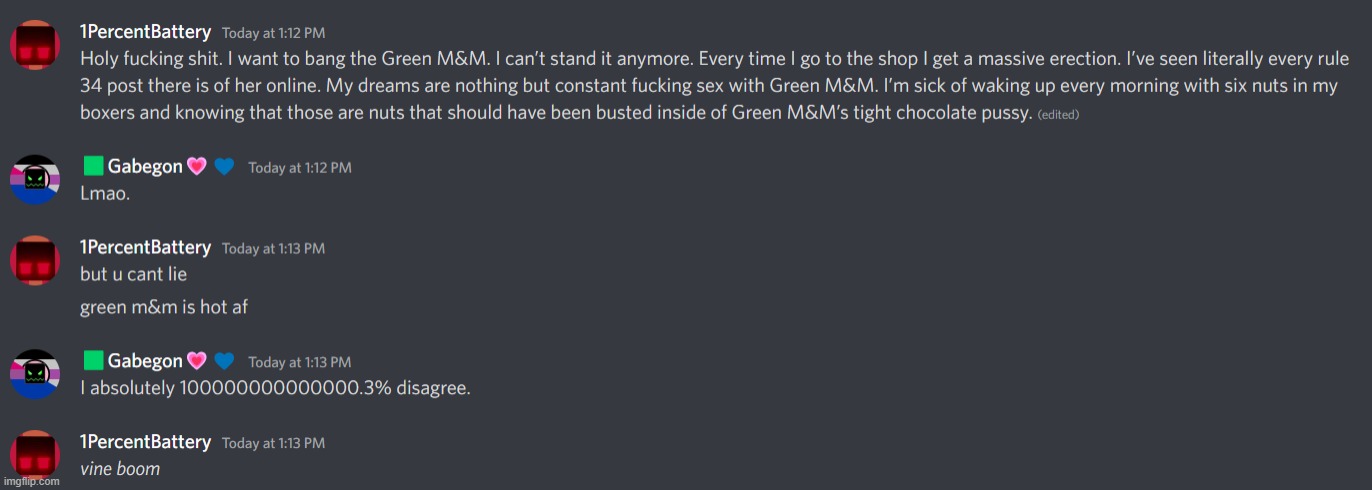The height and width of the screenshot is (490, 1372).
Task: Click Gabegon's avatar beside the "disagree" message
Action: [37, 374]
